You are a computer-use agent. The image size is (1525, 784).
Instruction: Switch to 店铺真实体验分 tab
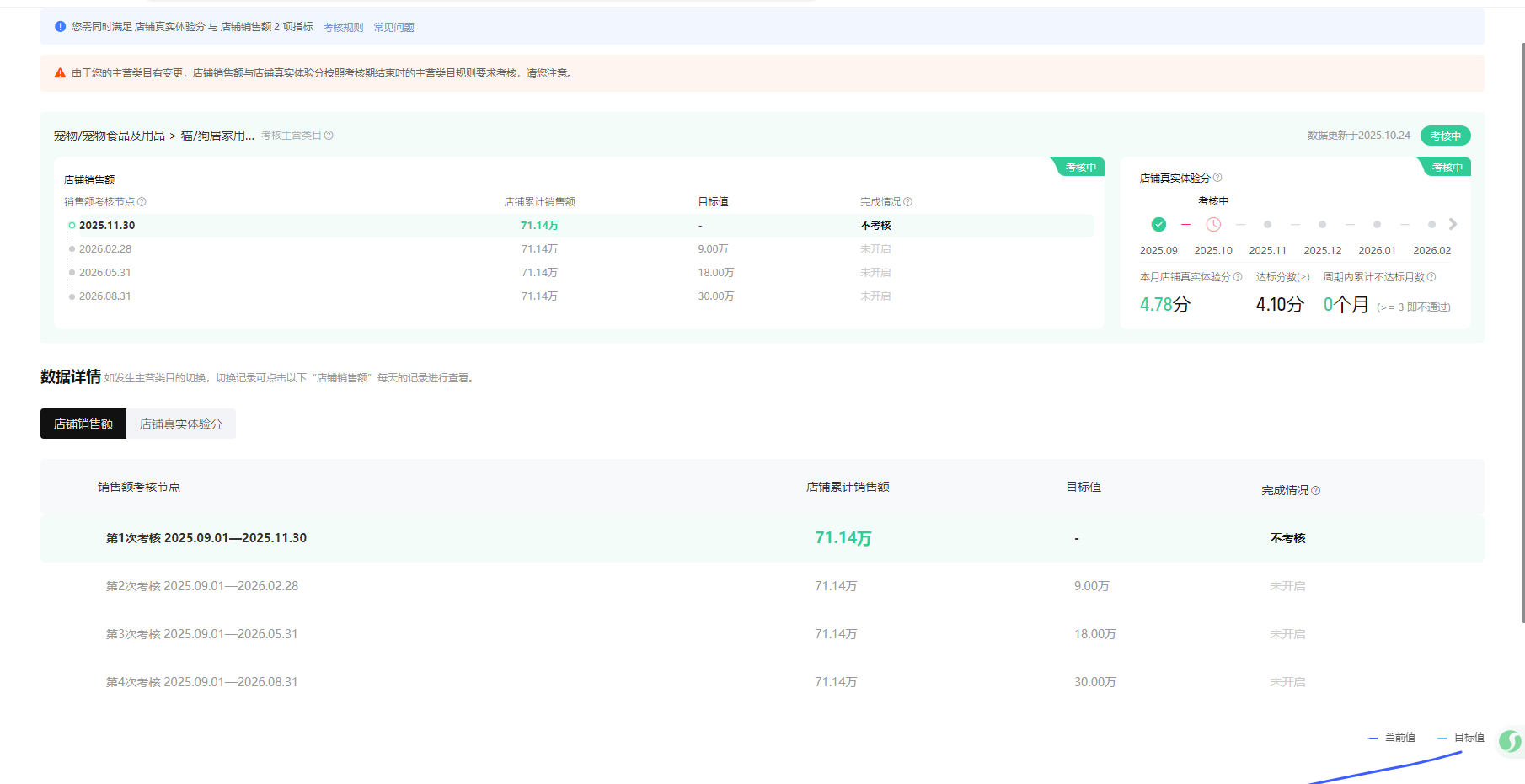point(180,424)
